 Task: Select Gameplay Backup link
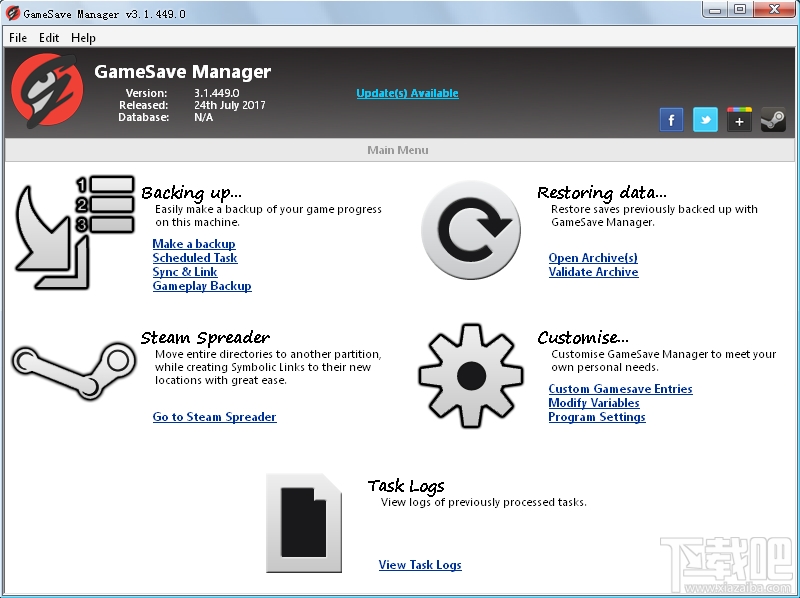click(202, 286)
